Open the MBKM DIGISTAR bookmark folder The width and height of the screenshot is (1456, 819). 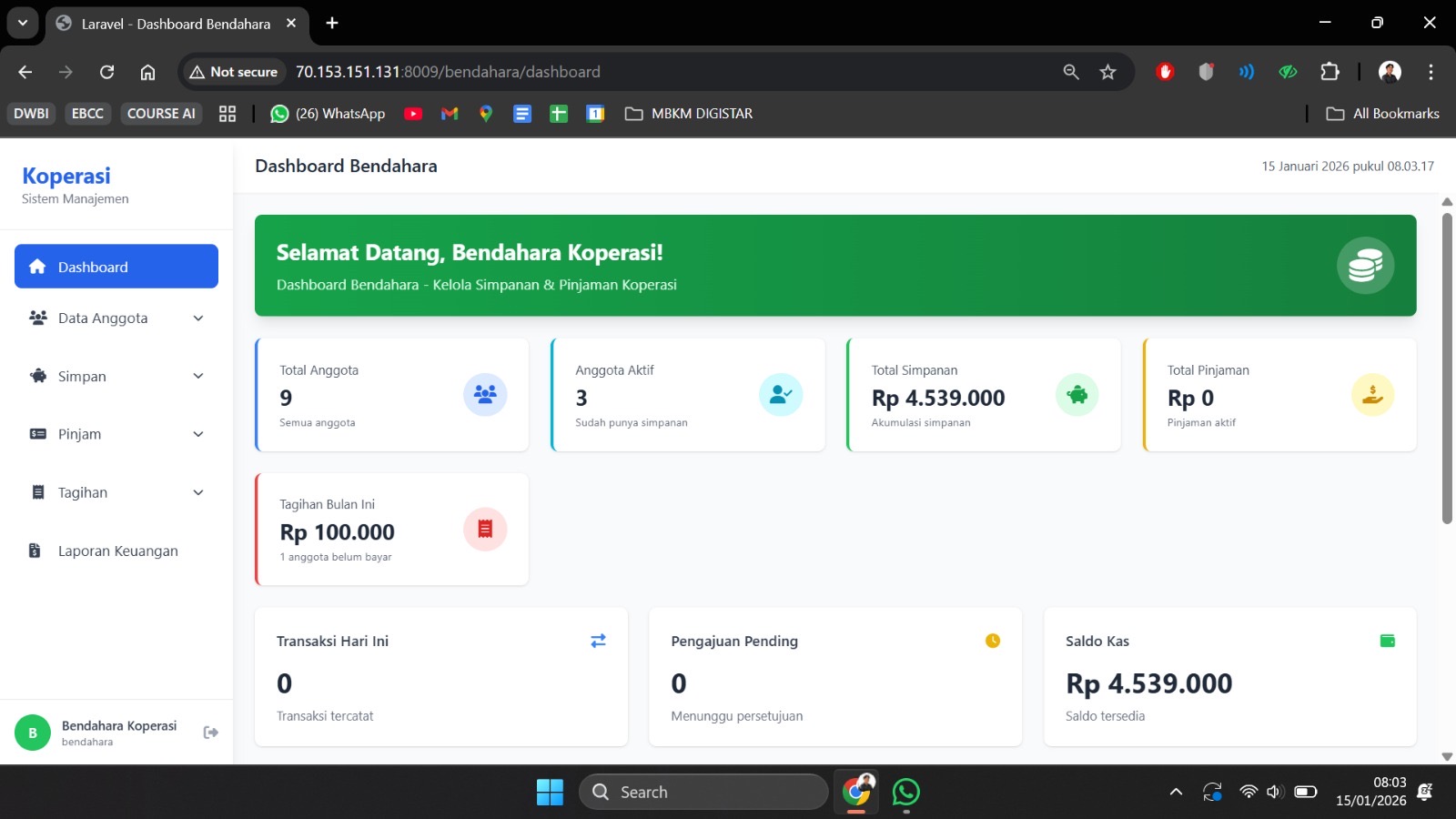point(689,114)
